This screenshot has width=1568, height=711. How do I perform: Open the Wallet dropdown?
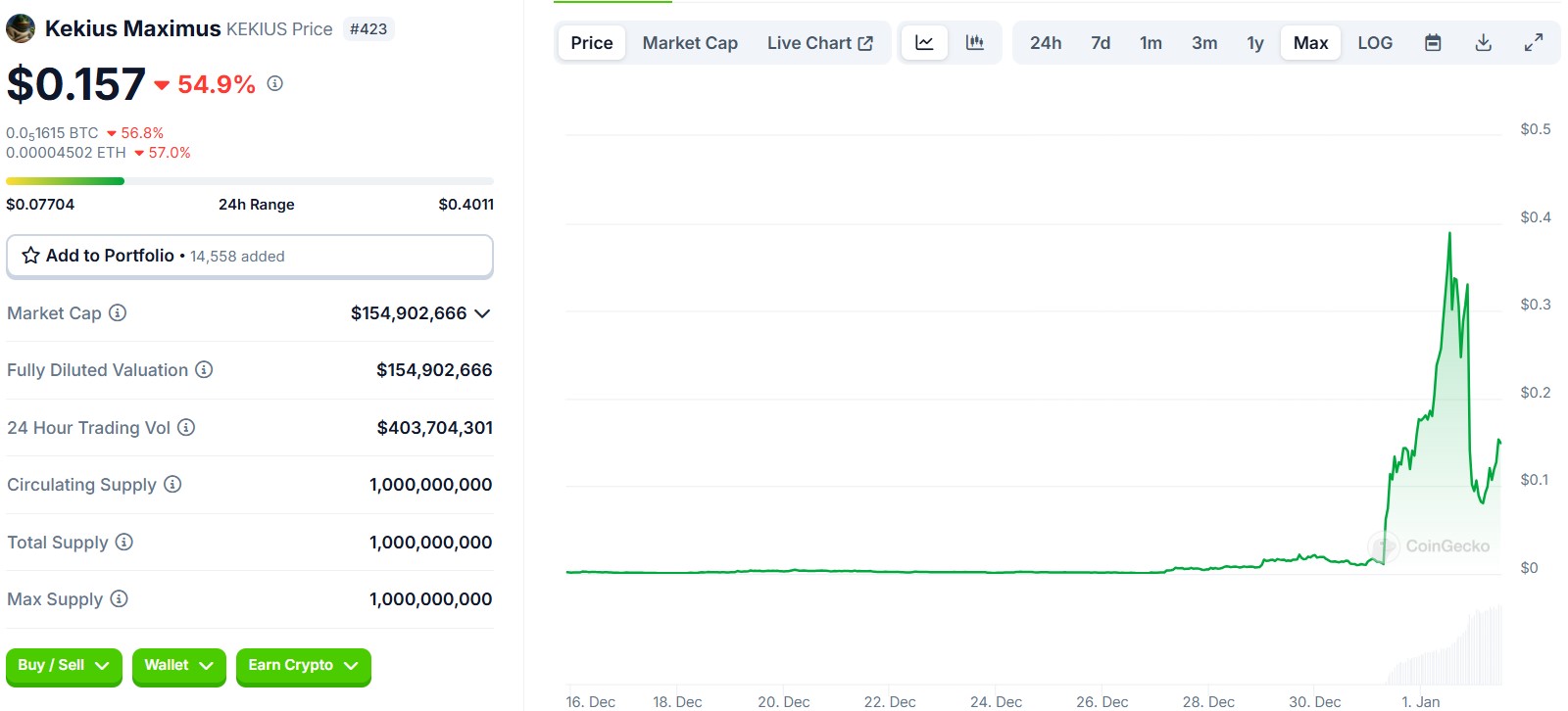click(x=179, y=666)
